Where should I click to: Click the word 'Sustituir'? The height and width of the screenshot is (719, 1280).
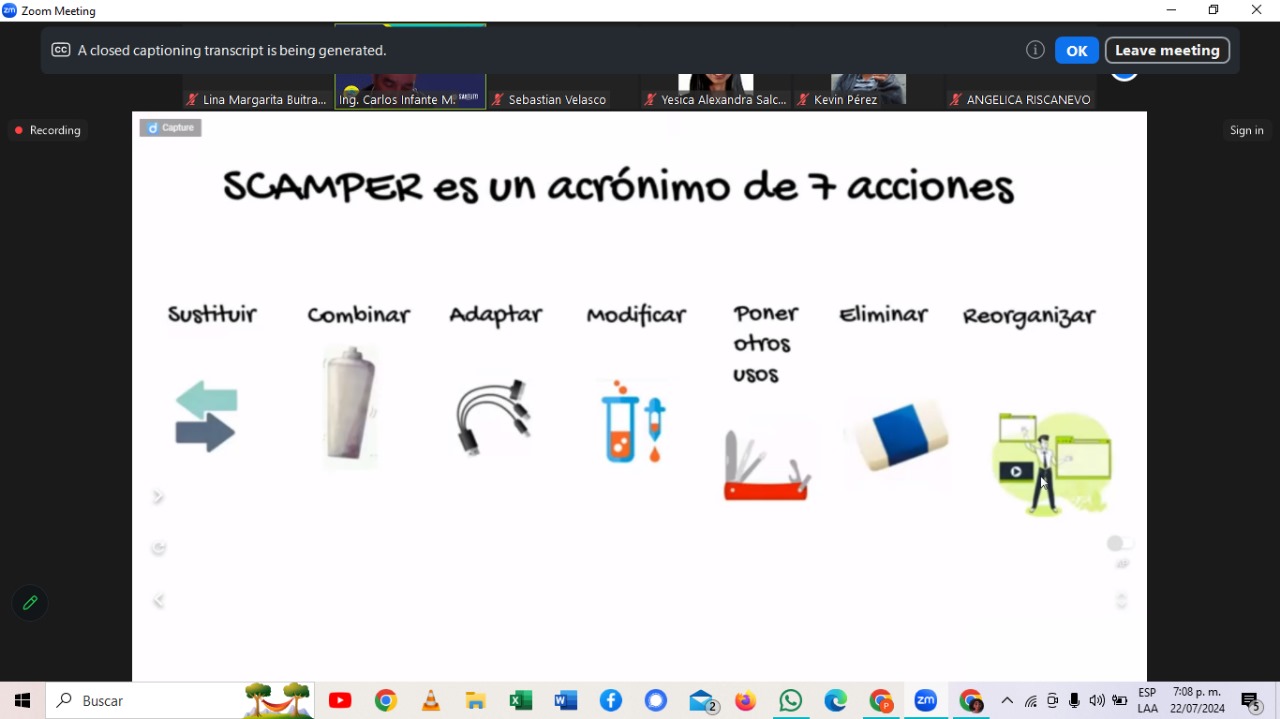point(212,315)
